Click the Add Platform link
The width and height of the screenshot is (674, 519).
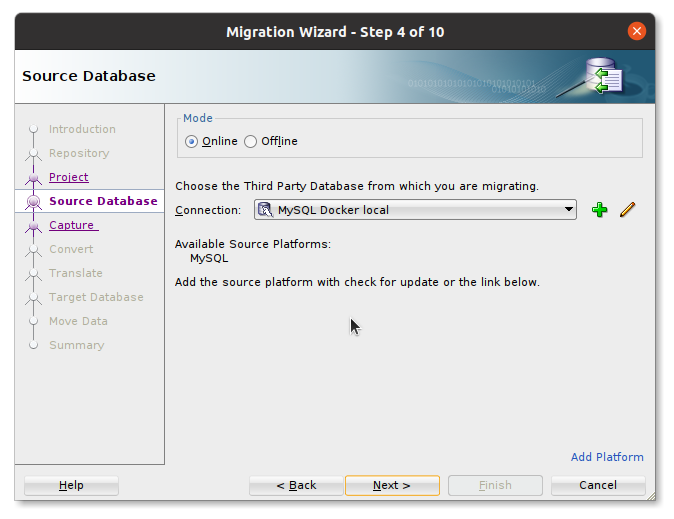tap(607, 457)
